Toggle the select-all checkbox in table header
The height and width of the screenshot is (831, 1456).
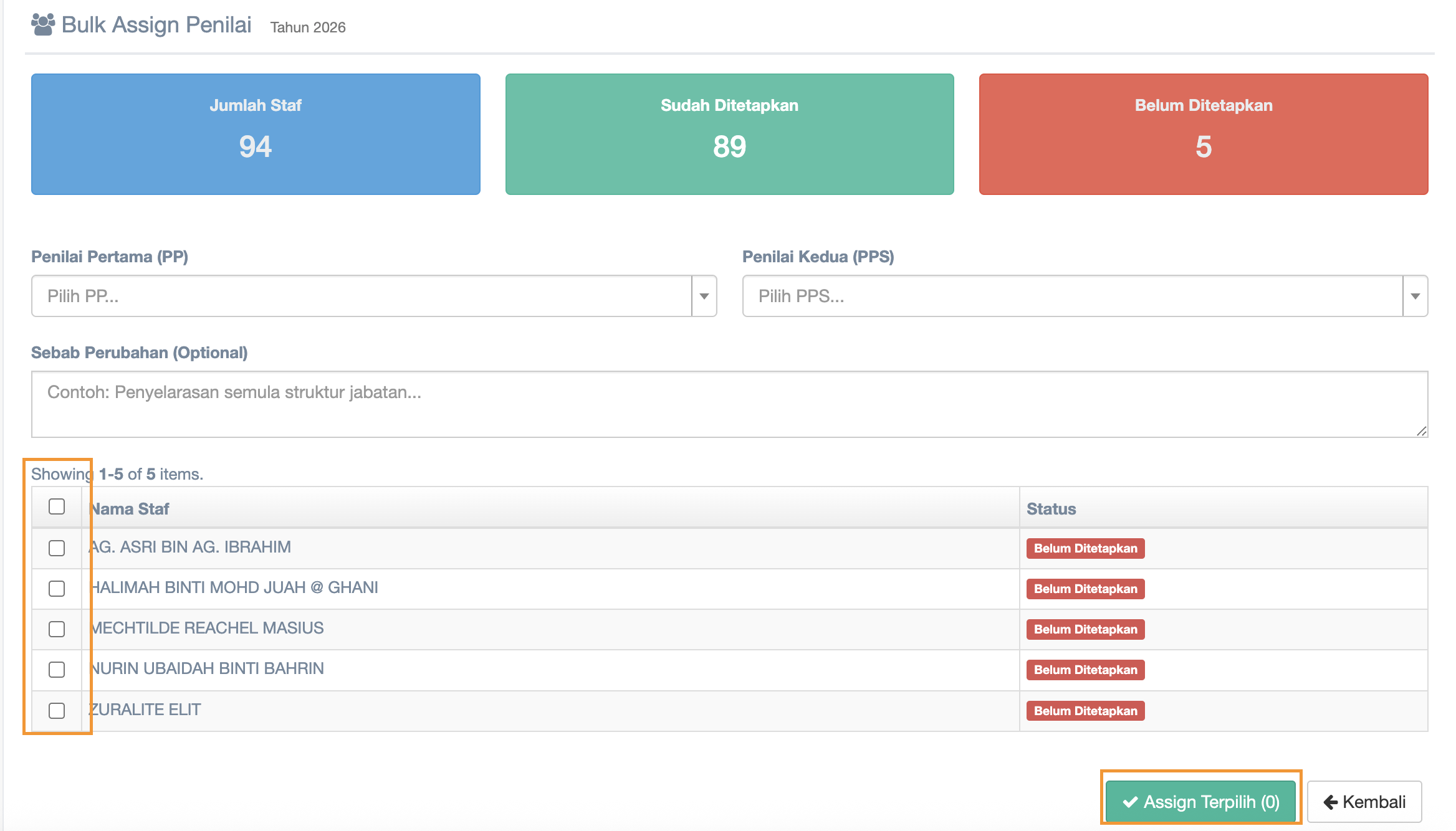pyautogui.click(x=57, y=507)
